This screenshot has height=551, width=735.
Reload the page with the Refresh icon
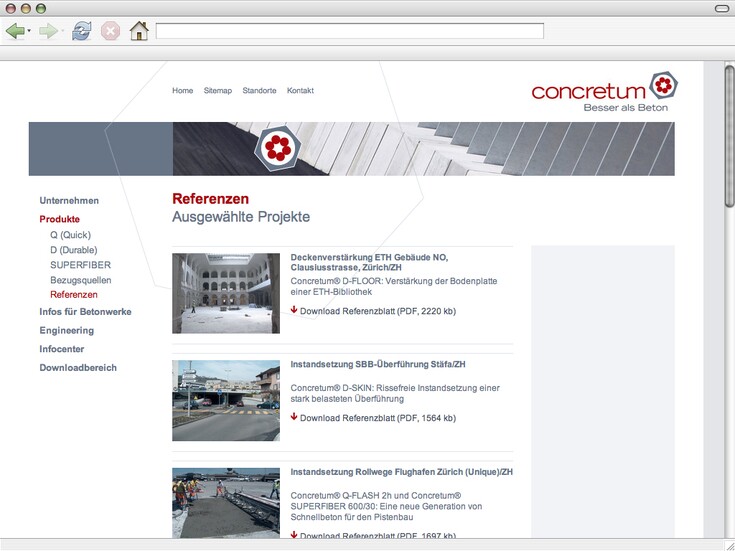82,31
